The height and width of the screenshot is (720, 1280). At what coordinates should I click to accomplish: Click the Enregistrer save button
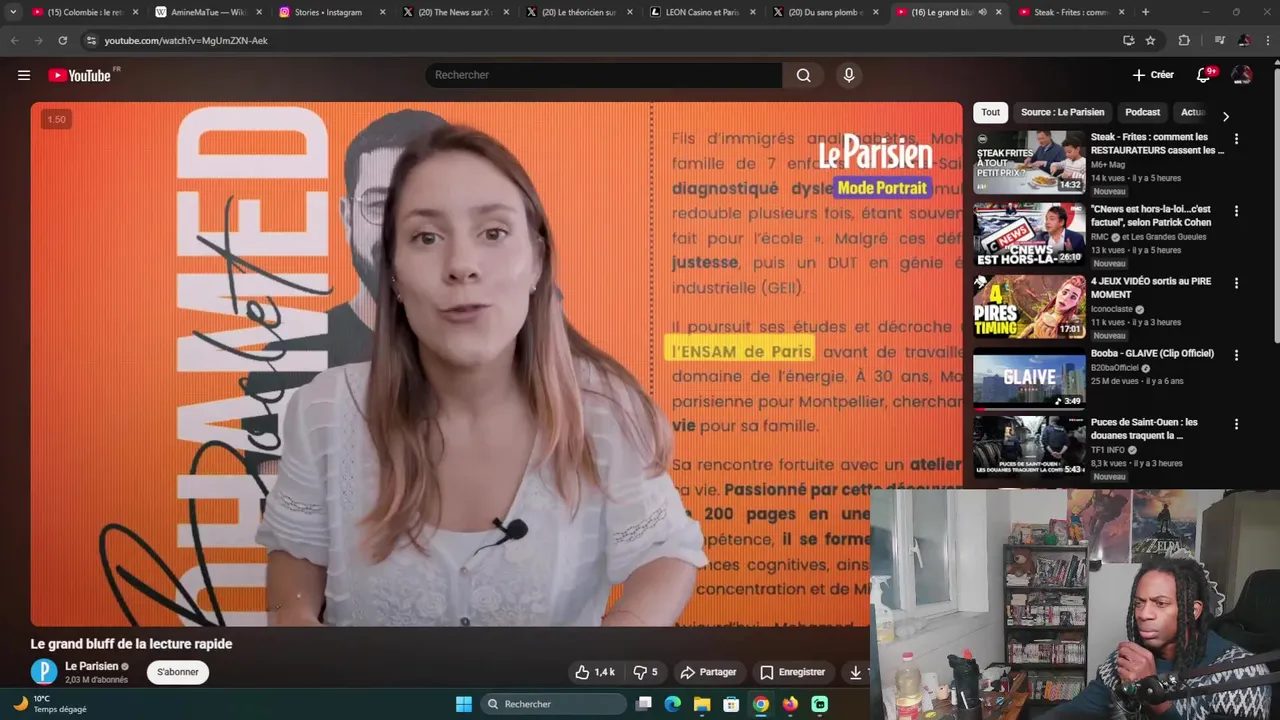[792, 672]
